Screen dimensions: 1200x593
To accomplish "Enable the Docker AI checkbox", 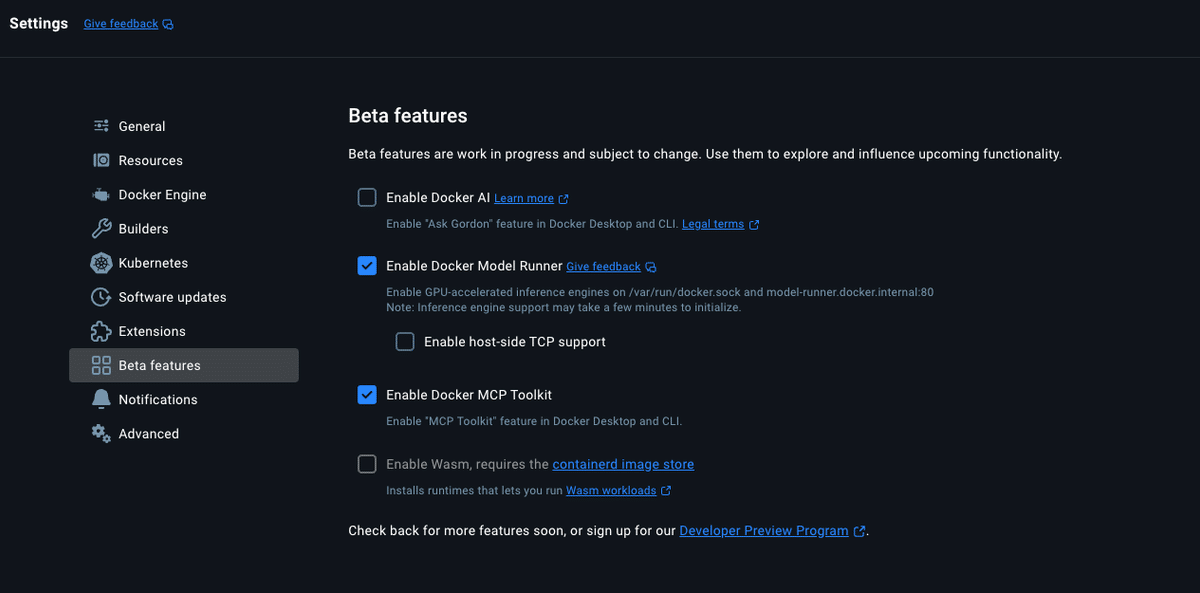I will (367, 197).
